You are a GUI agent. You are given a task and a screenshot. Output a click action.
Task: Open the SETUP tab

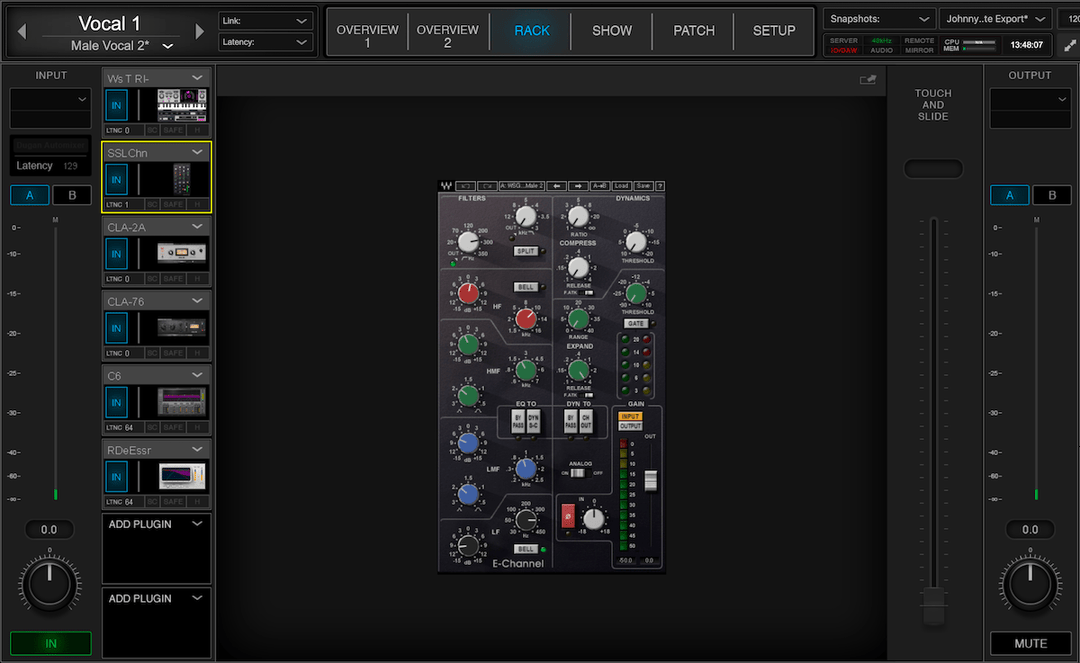pyautogui.click(x=773, y=31)
